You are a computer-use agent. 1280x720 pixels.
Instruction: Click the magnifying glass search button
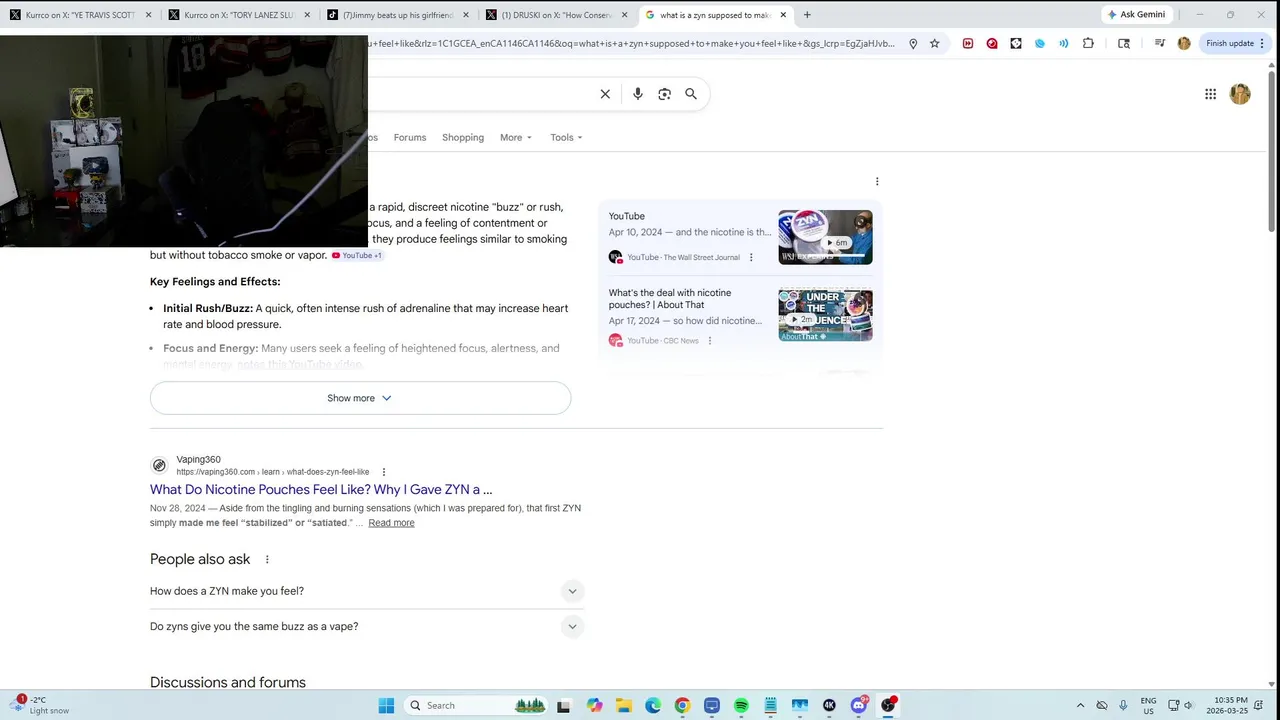pyautogui.click(x=691, y=94)
